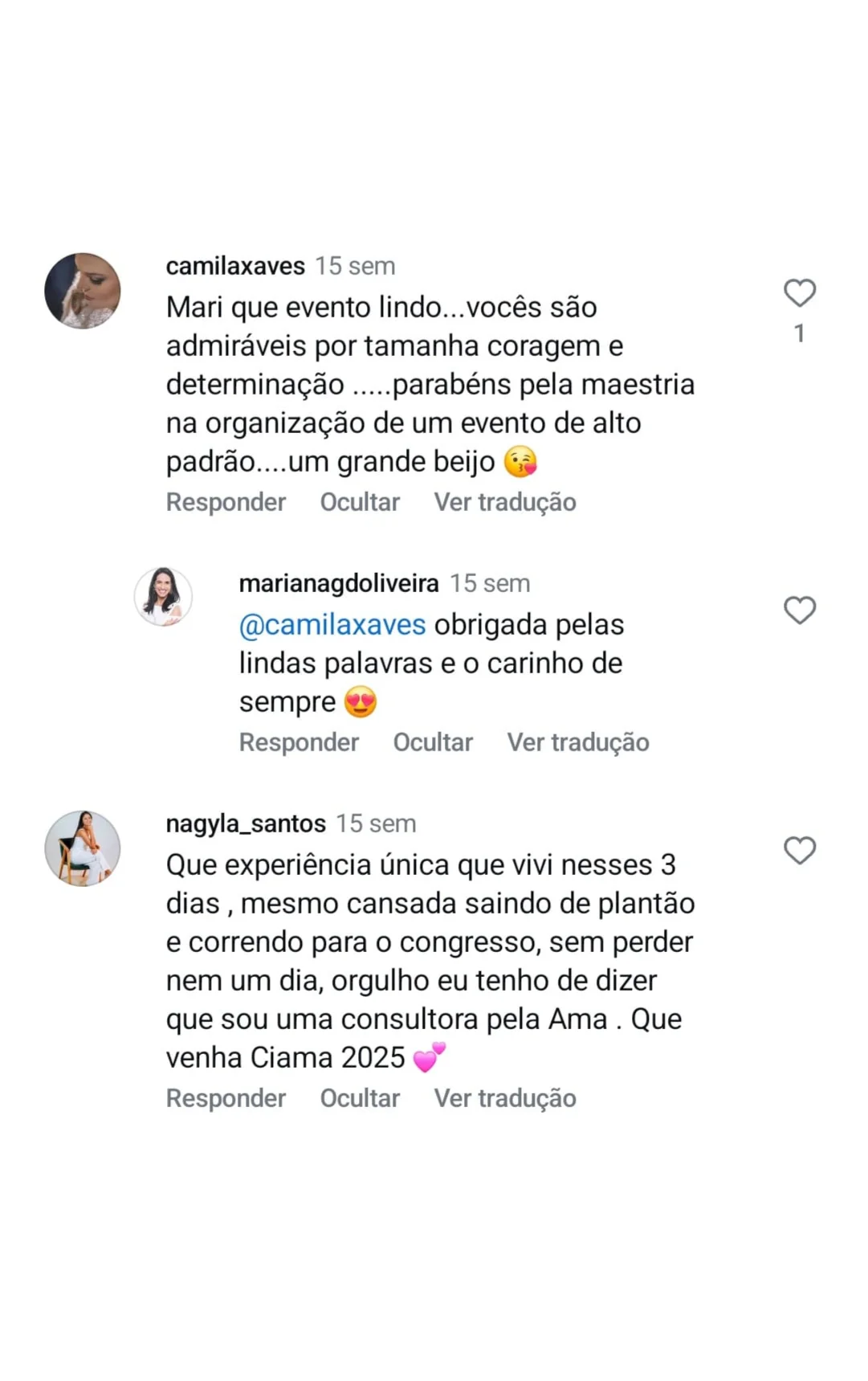
Task: Click the like count under camilaxaves's heart
Action: [x=799, y=333]
